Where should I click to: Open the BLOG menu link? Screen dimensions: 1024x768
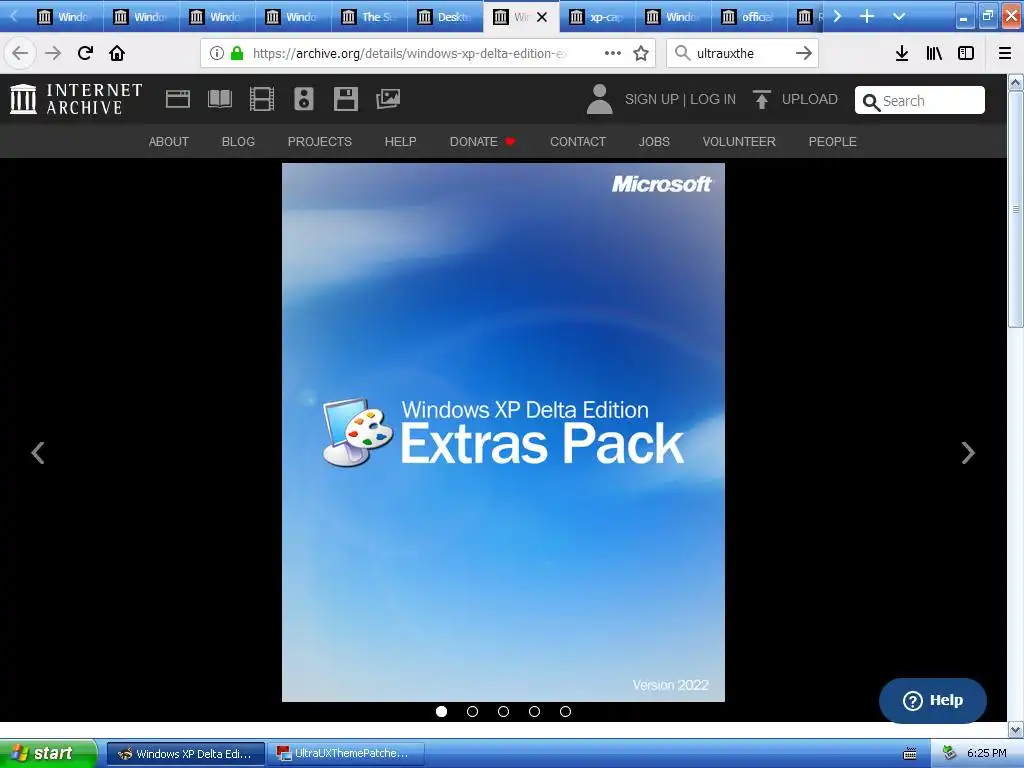(238, 142)
